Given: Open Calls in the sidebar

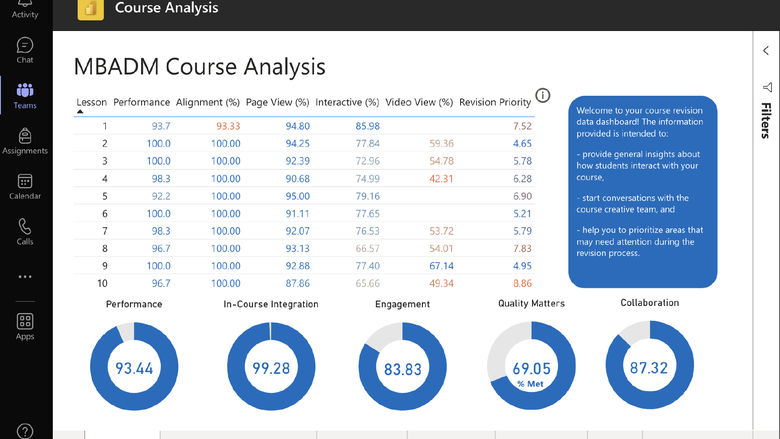Looking at the screenshot, I should coord(25,232).
